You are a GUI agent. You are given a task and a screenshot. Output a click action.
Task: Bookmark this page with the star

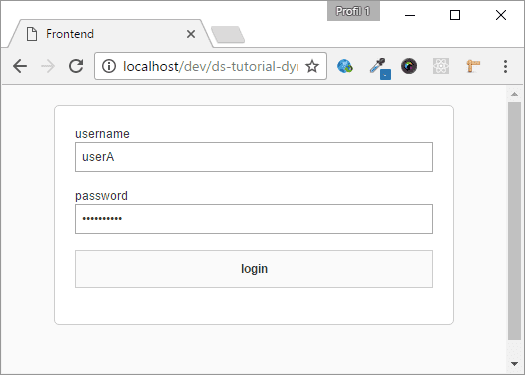pyautogui.click(x=312, y=66)
